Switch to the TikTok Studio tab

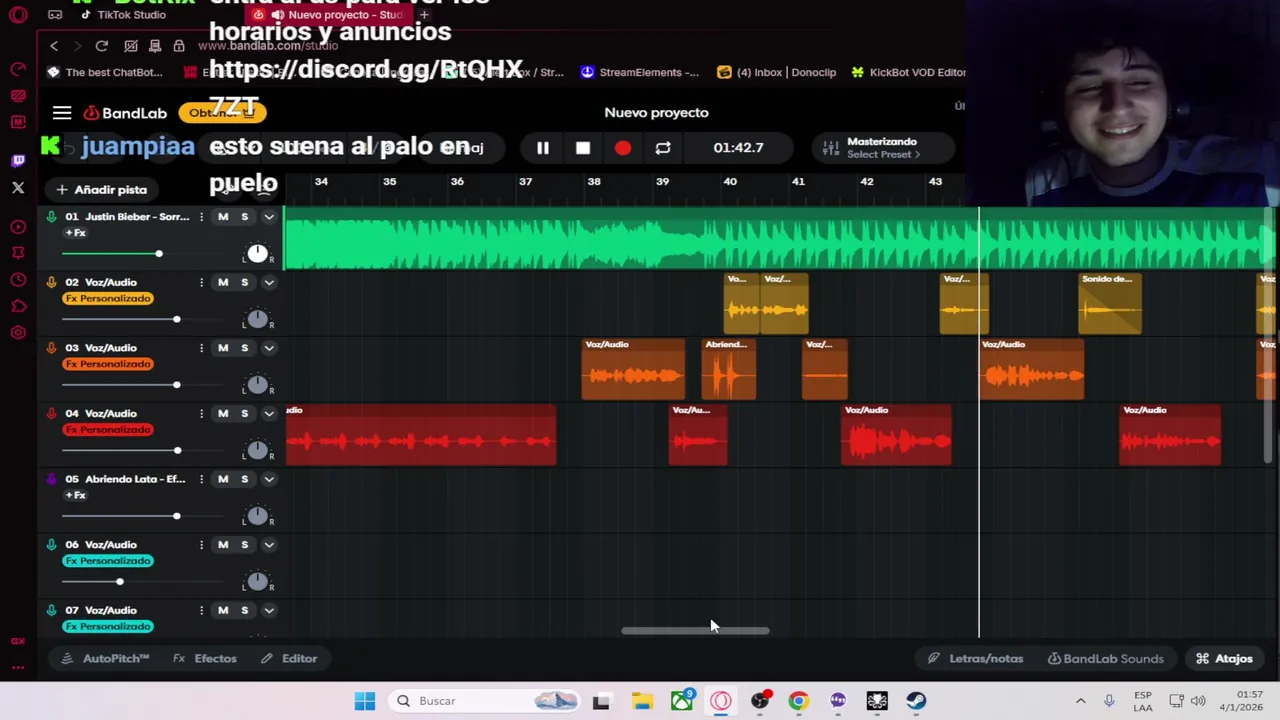pyautogui.click(x=124, y=15)
